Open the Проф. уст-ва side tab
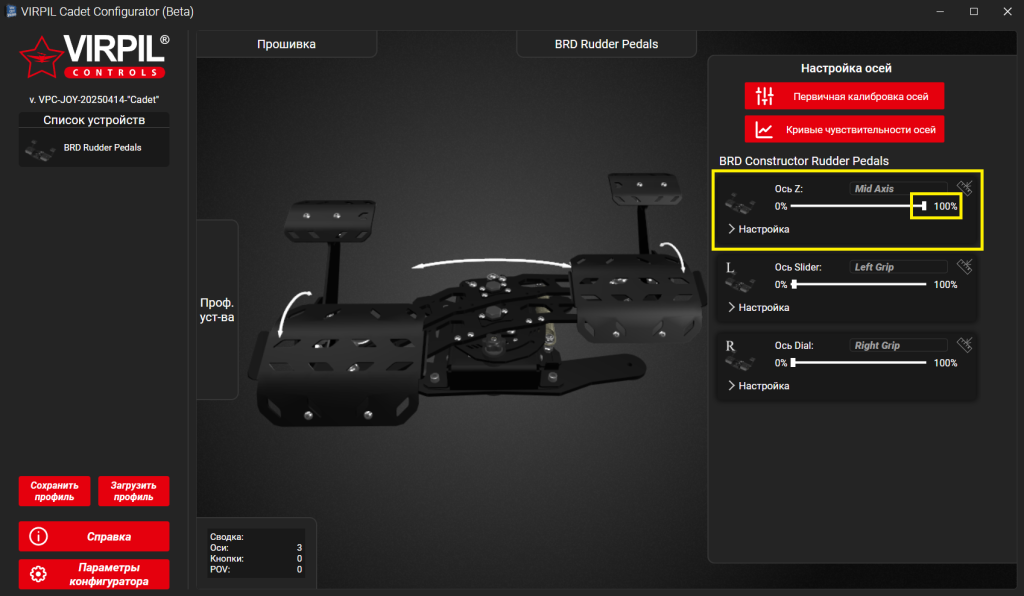Viewport: 1024px width, 596px height. point(217,309)
